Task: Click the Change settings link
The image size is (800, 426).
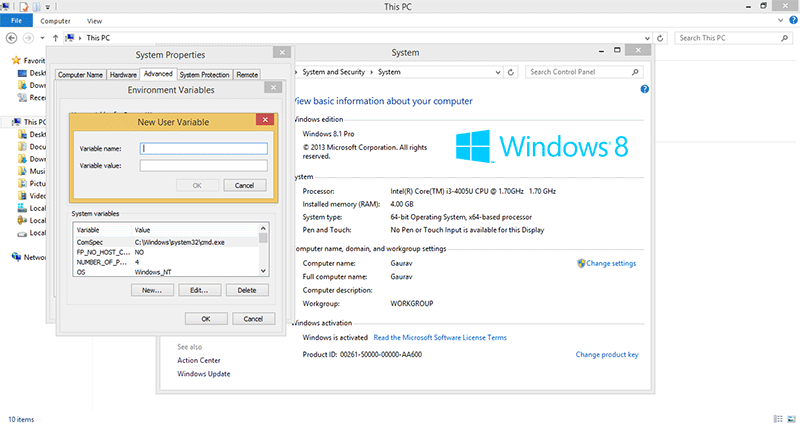Action: (611, 263)
